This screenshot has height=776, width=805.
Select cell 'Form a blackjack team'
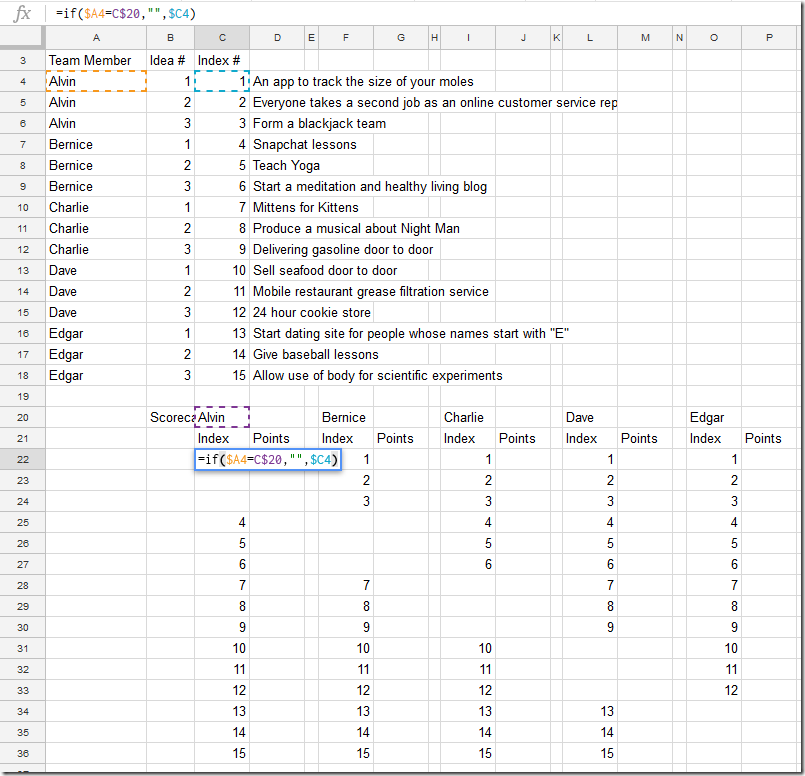[319, 124]
